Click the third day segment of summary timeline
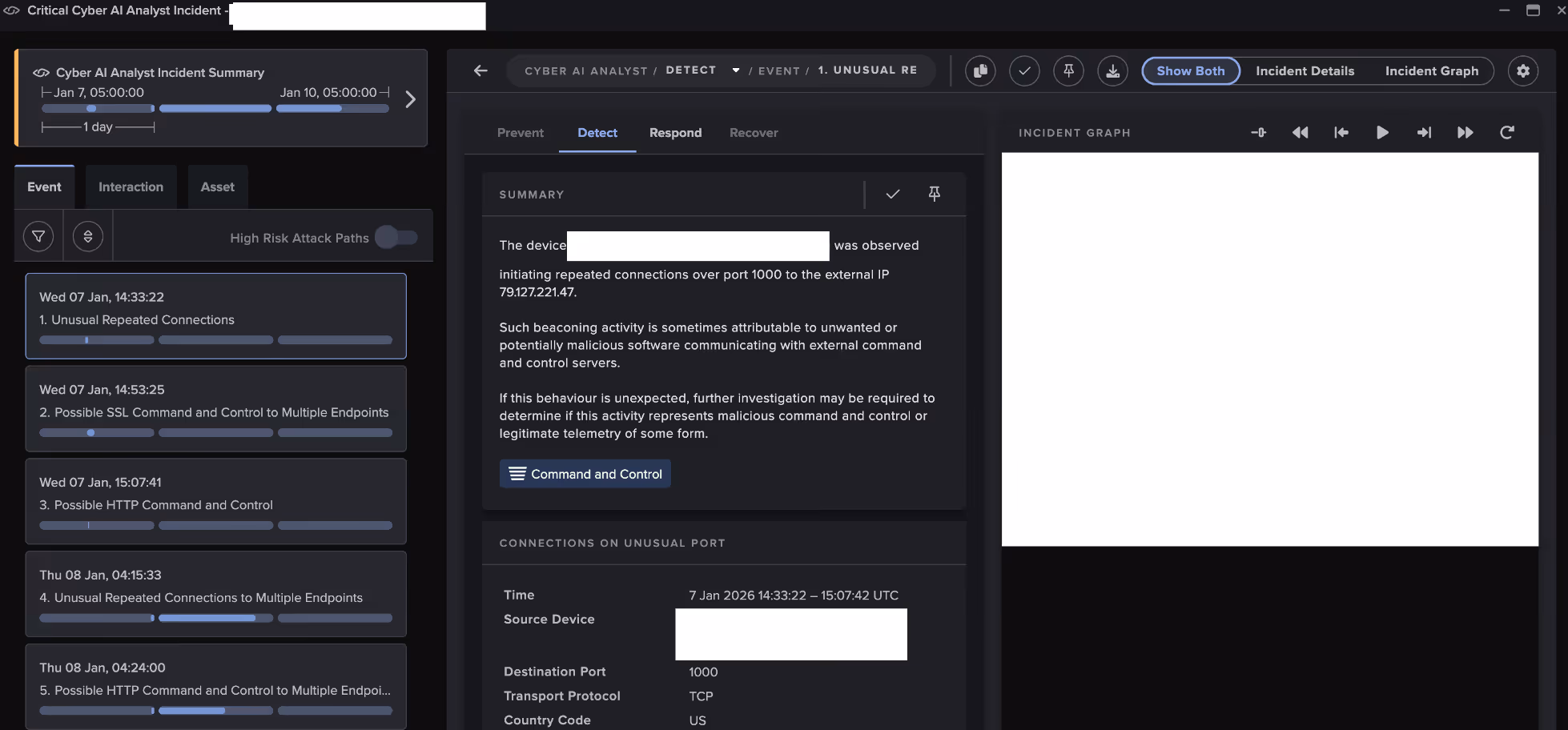This screenshot has width=1568, height=730. tap(332, 108)
